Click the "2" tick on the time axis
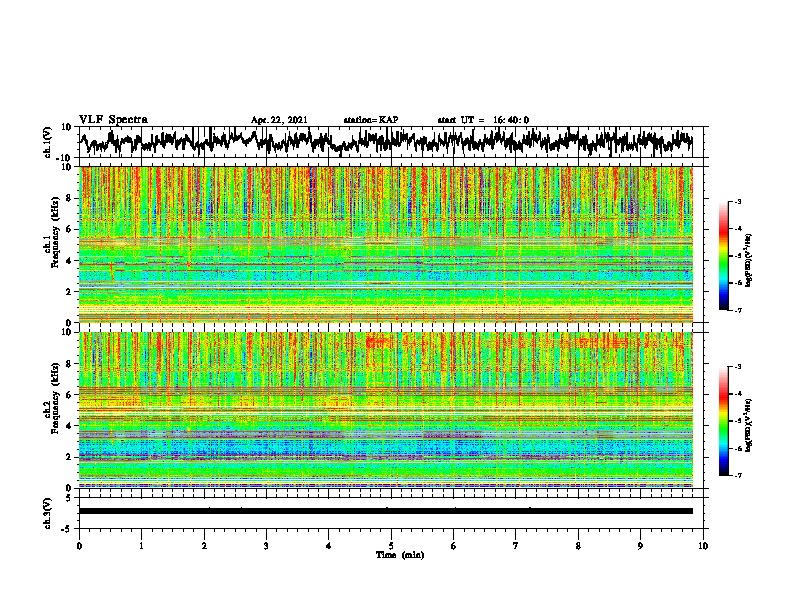Viewport: 792px width, 612px height. click(204, 546)
